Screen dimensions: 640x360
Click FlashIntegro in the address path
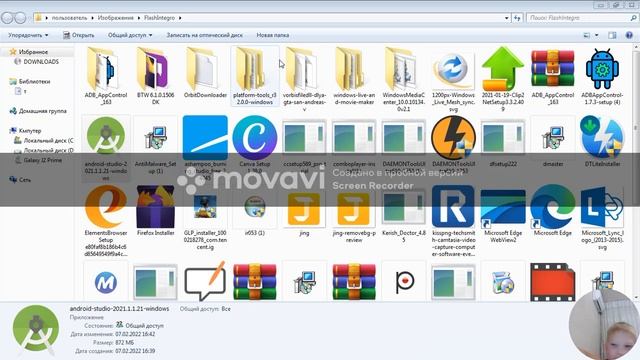[159, 18]
